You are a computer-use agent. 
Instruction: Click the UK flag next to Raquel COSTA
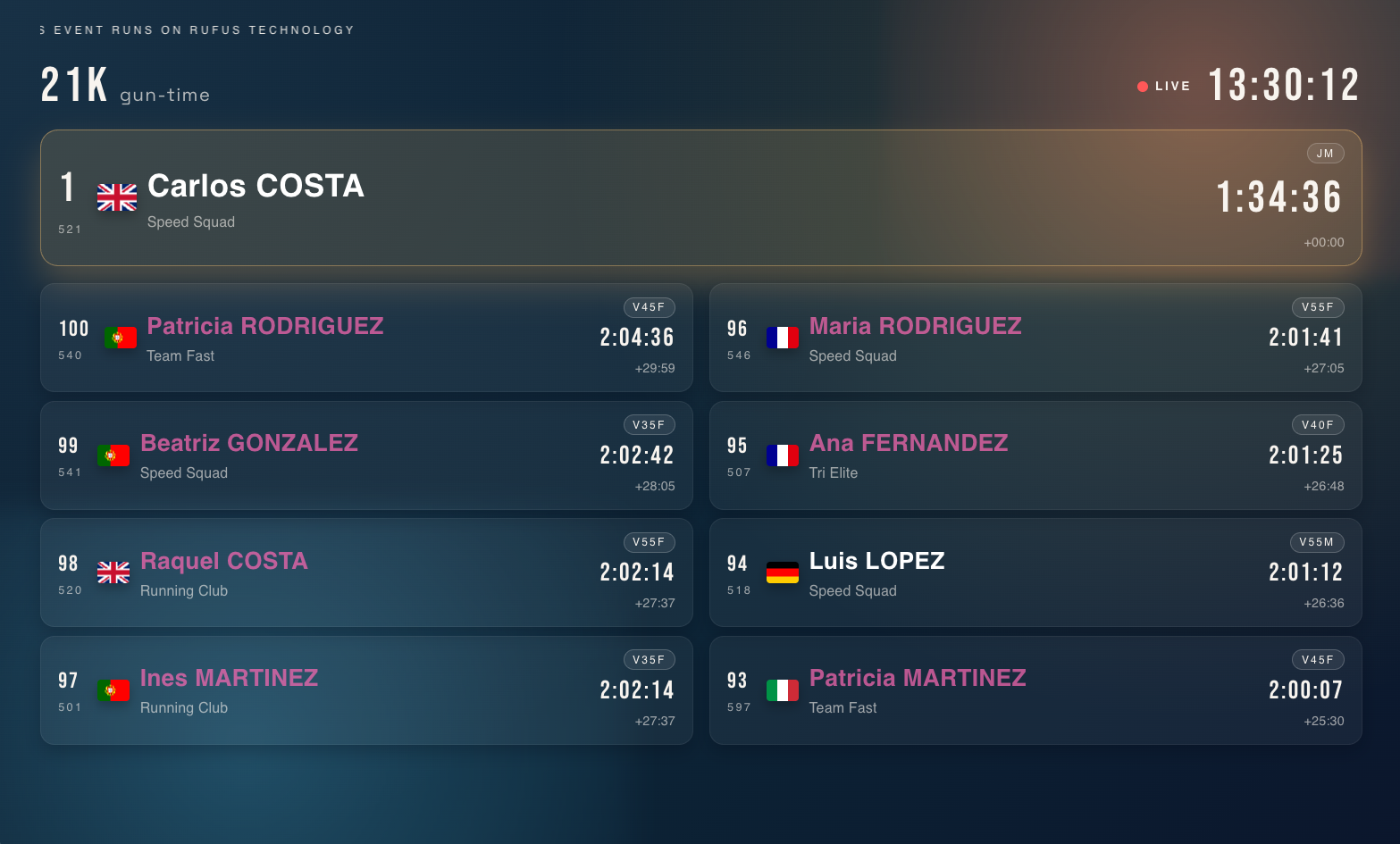[x=113, y=572]
